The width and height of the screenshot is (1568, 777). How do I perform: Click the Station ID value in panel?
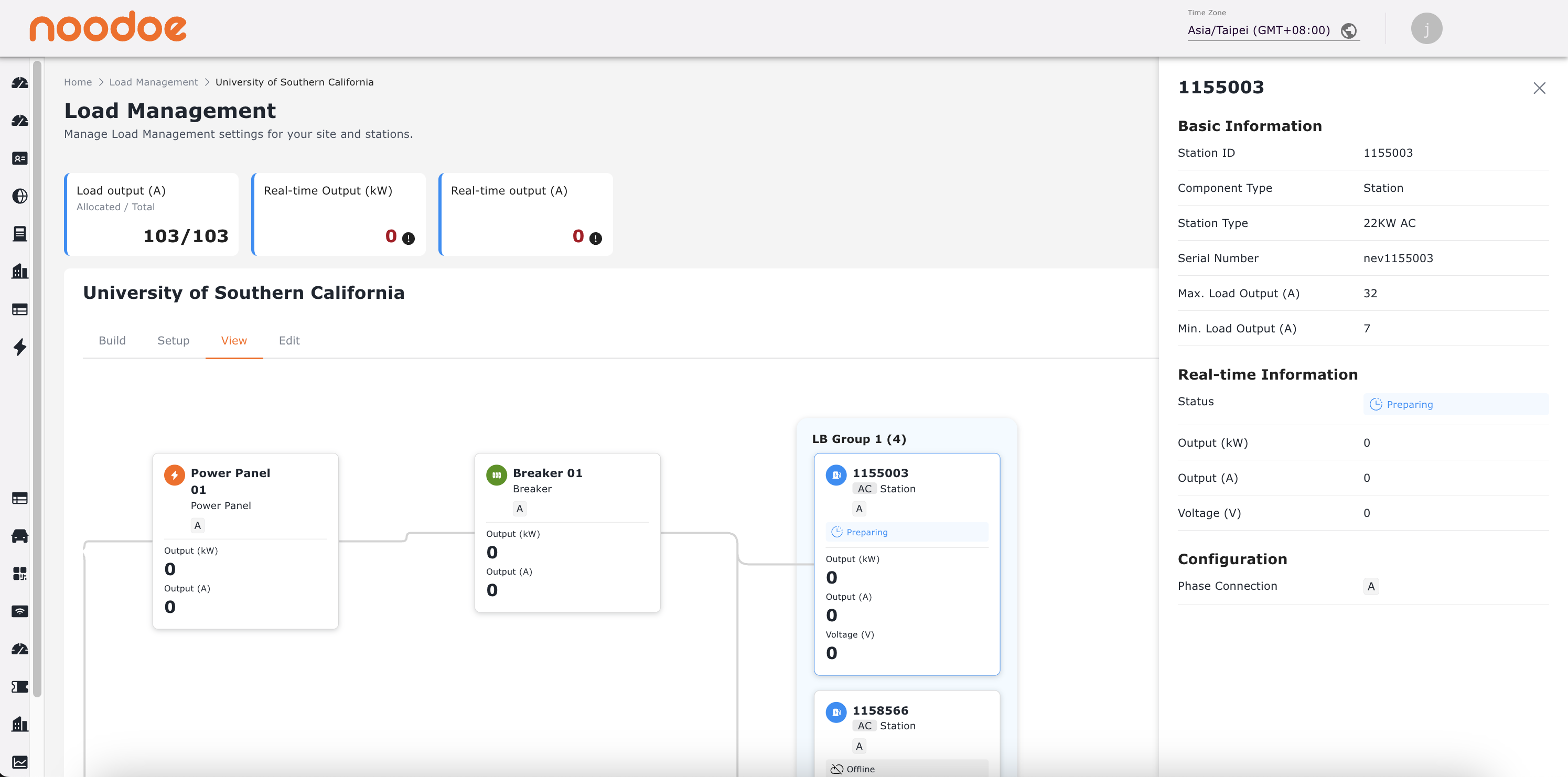tap(1388, 153)
